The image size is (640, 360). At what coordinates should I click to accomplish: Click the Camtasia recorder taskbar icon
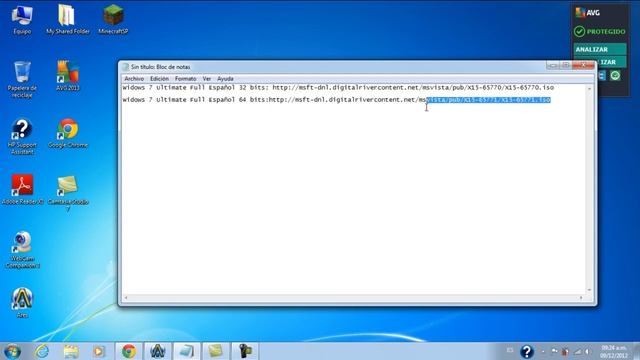pos(245,351)
